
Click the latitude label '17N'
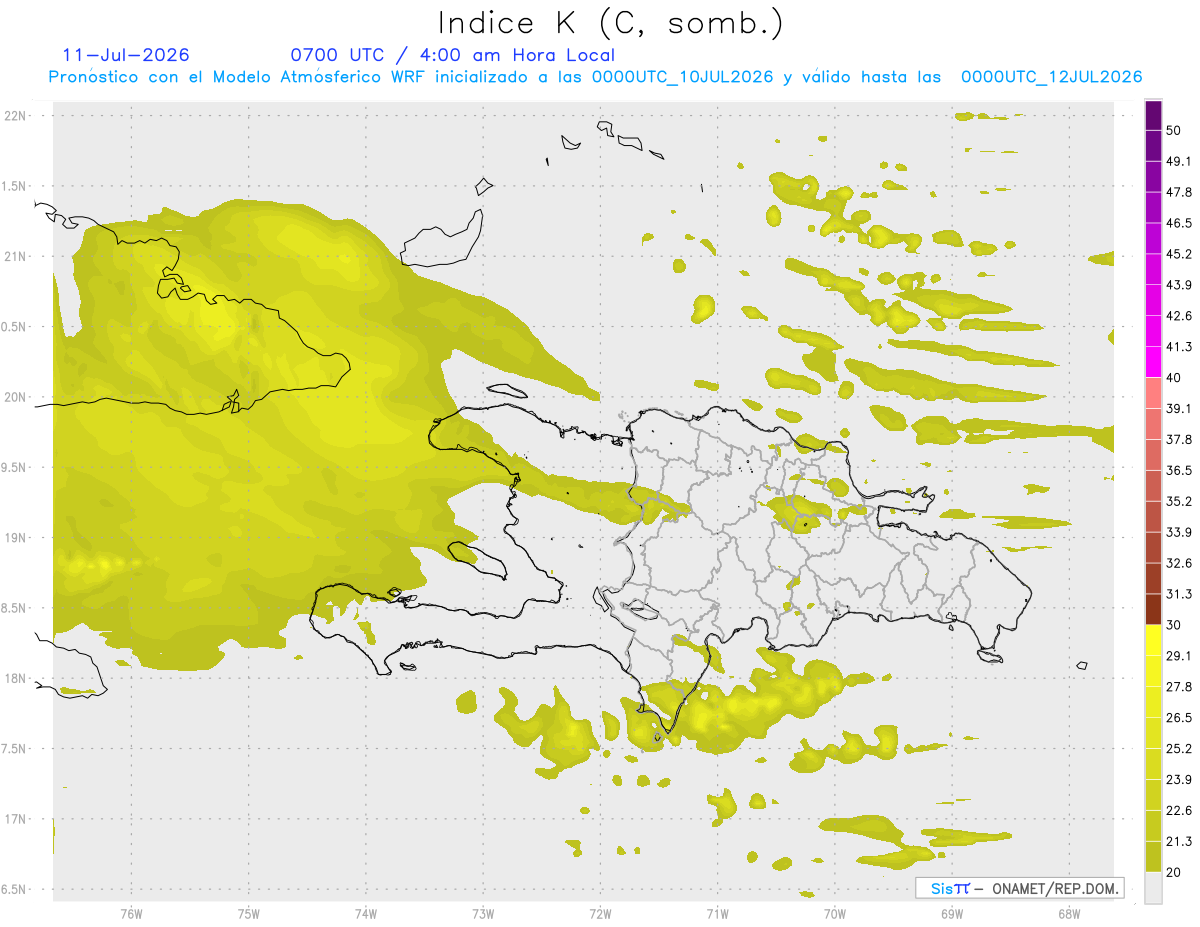(x=14, y=820)
